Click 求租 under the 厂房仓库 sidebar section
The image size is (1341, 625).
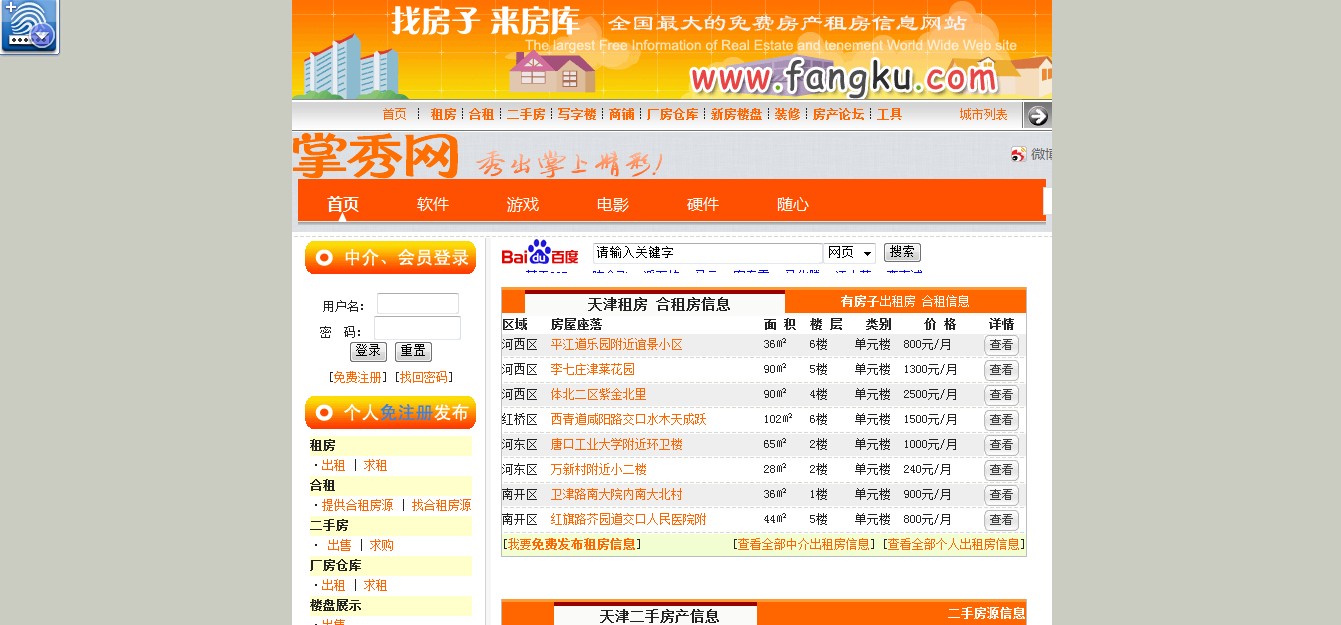click(x=375, y=585)
